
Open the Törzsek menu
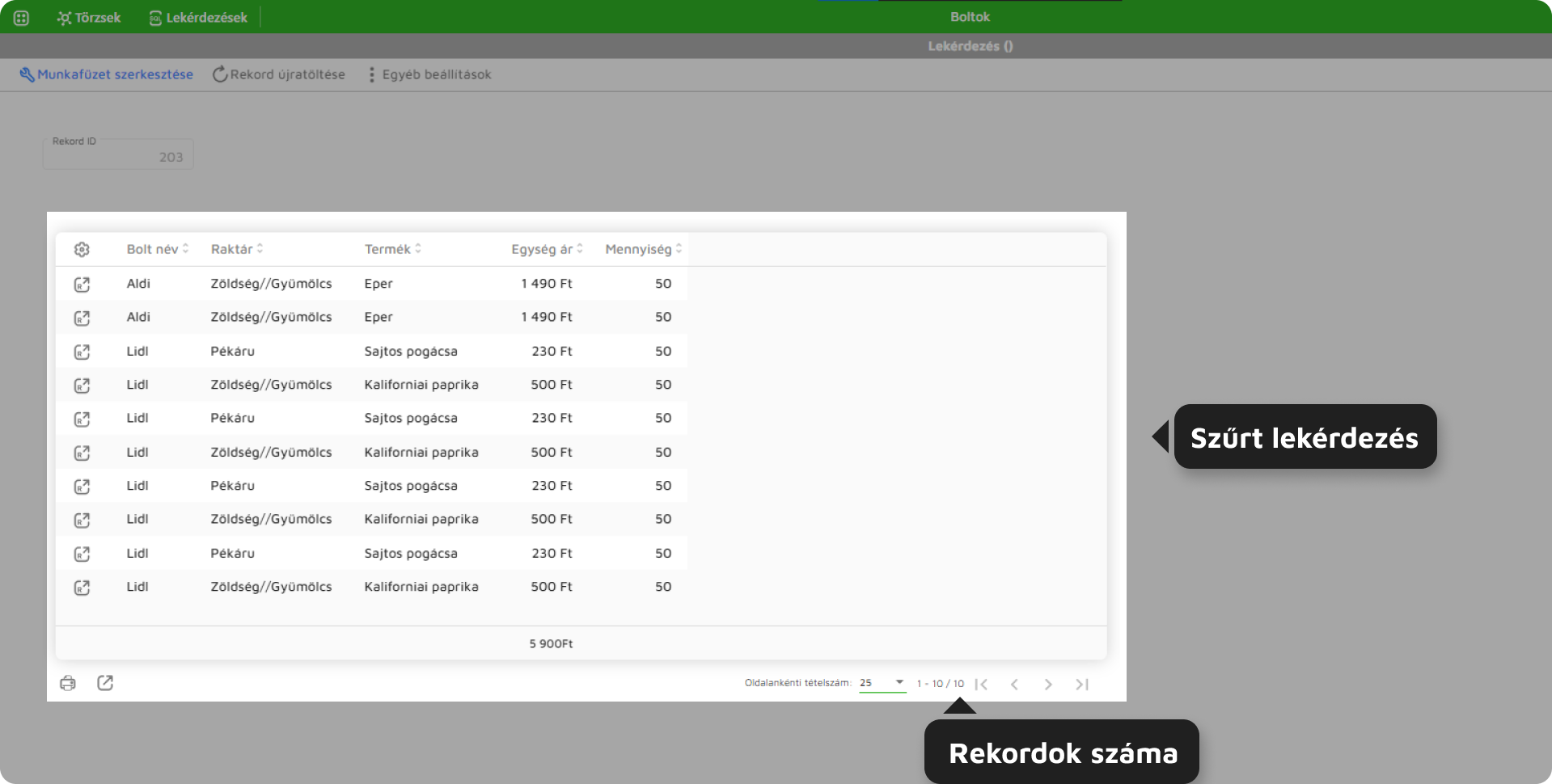[88, 18]
